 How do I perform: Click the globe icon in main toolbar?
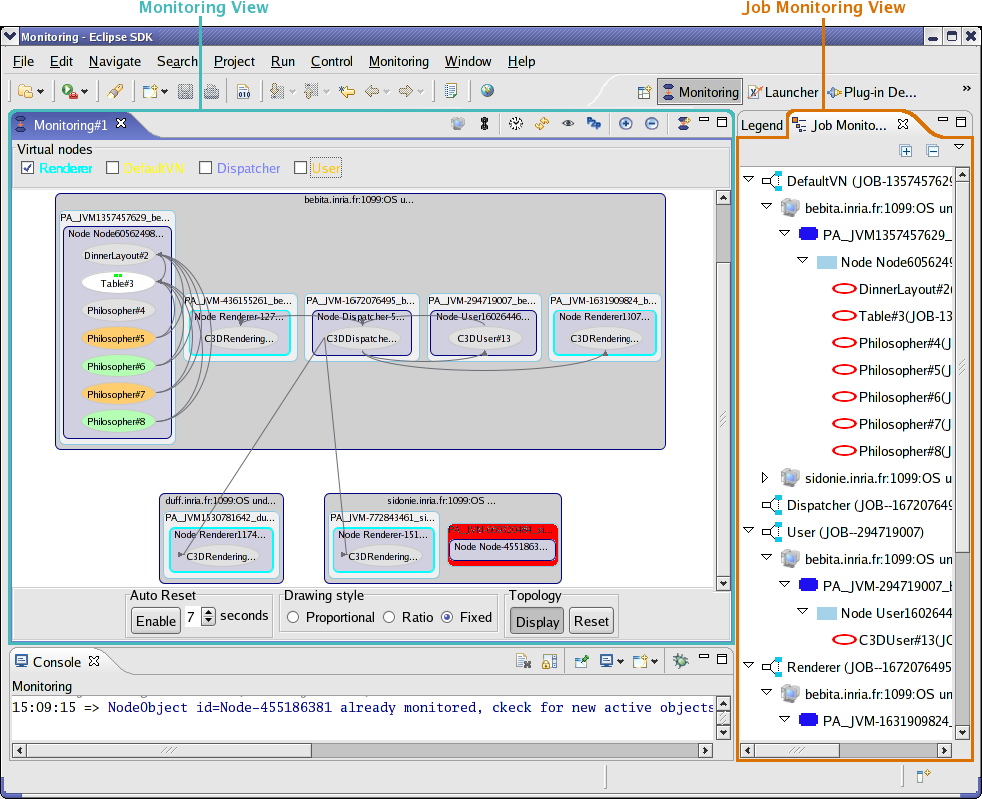coord(487,91)
